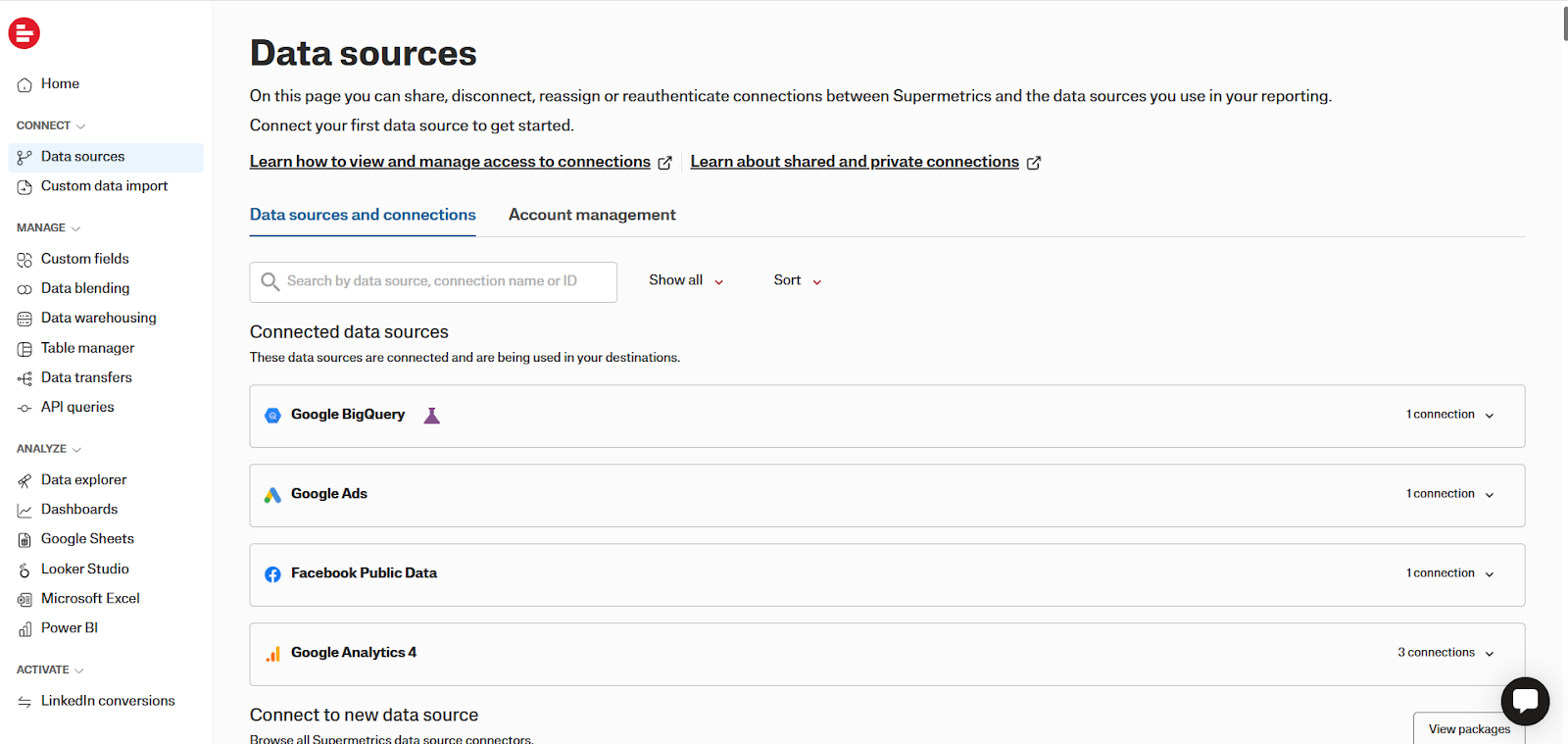Click the Power BI icon
1568x744 pixels.
coord(24,629)
